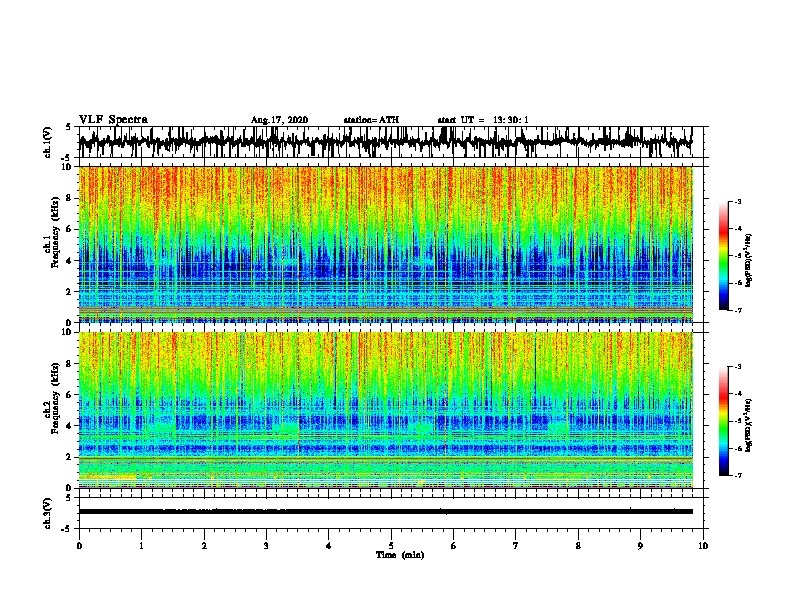Click the "station=ATH" header label
The image size is (792, 612).
(371, 120)
